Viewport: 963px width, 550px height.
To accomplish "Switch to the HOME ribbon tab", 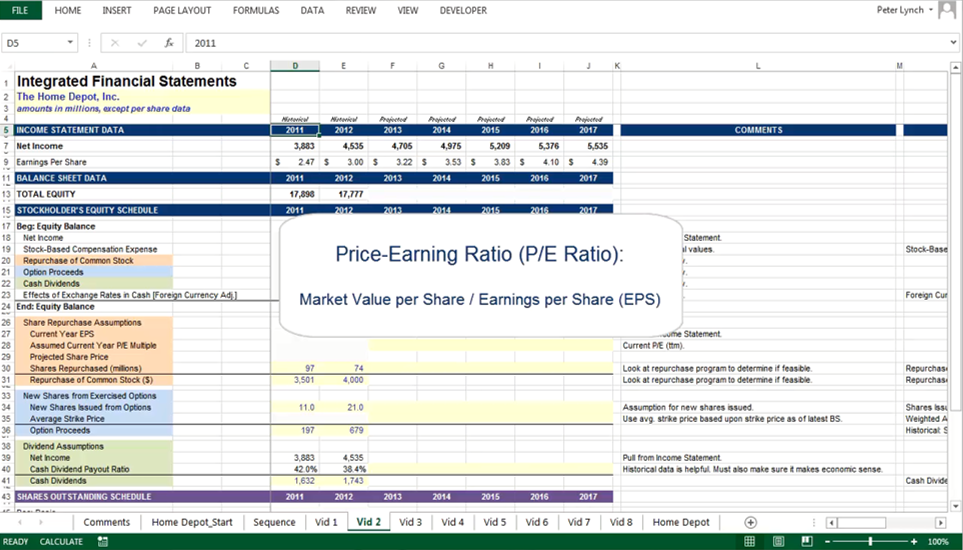I will (x=68, y=10).
